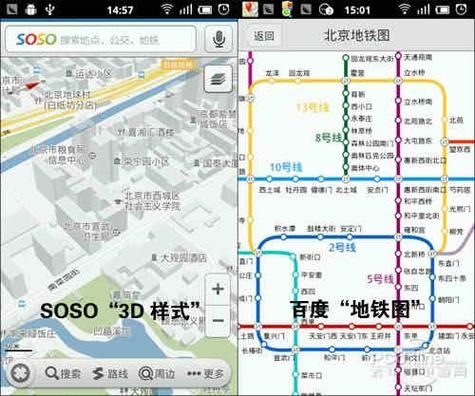Zoom in with the plus button
The image size is (475, 396).
(x=218, y=289)
